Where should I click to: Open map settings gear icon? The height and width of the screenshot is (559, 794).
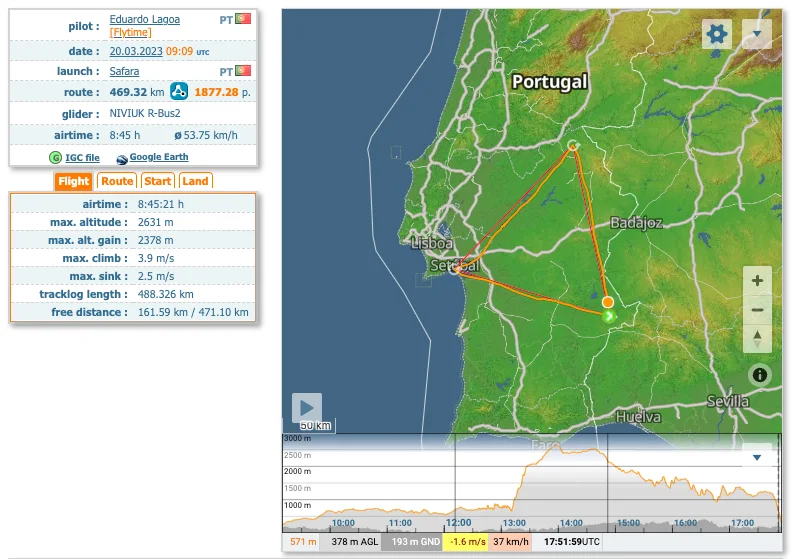pyautogui.click(x=717, y=34)
